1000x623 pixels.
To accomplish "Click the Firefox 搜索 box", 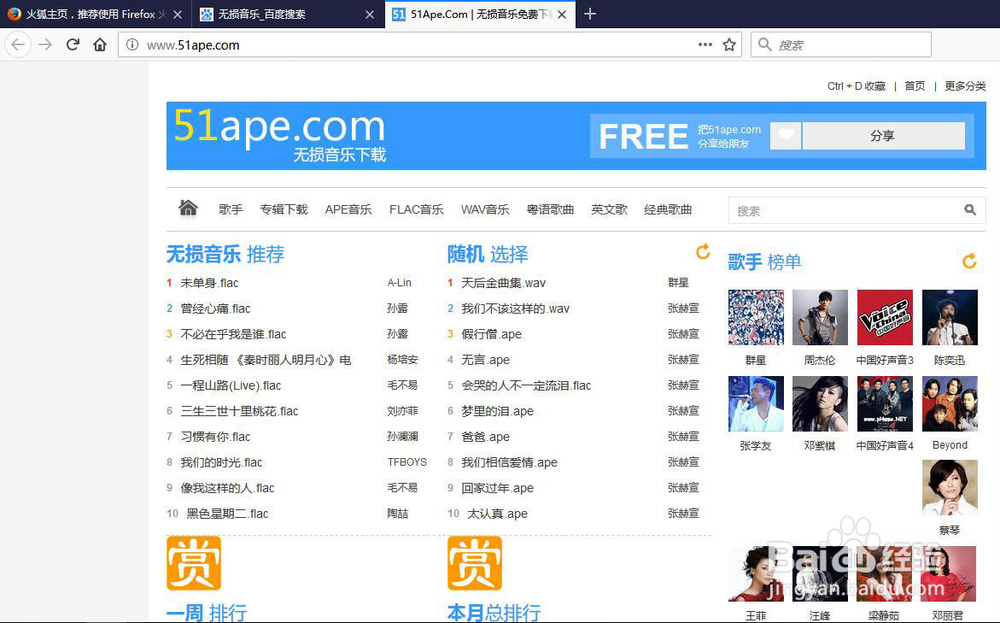I will tap(842, 45).
